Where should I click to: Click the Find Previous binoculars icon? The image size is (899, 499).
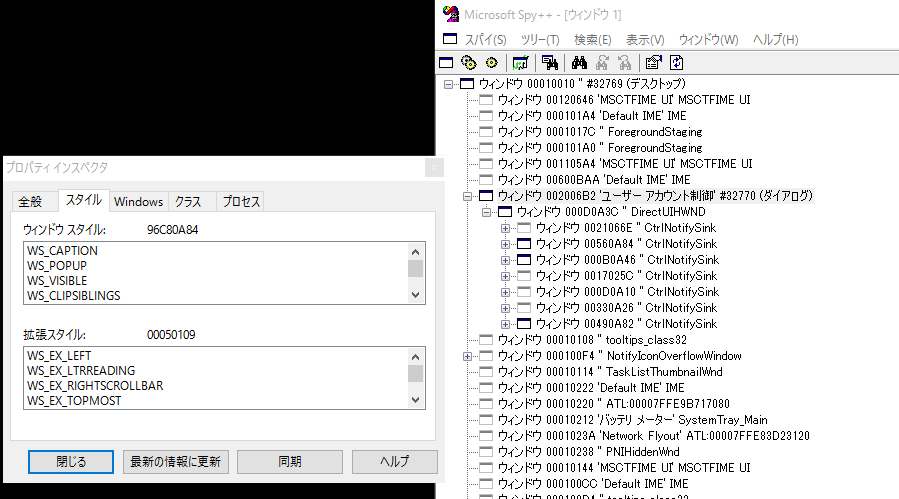(625, 63)
